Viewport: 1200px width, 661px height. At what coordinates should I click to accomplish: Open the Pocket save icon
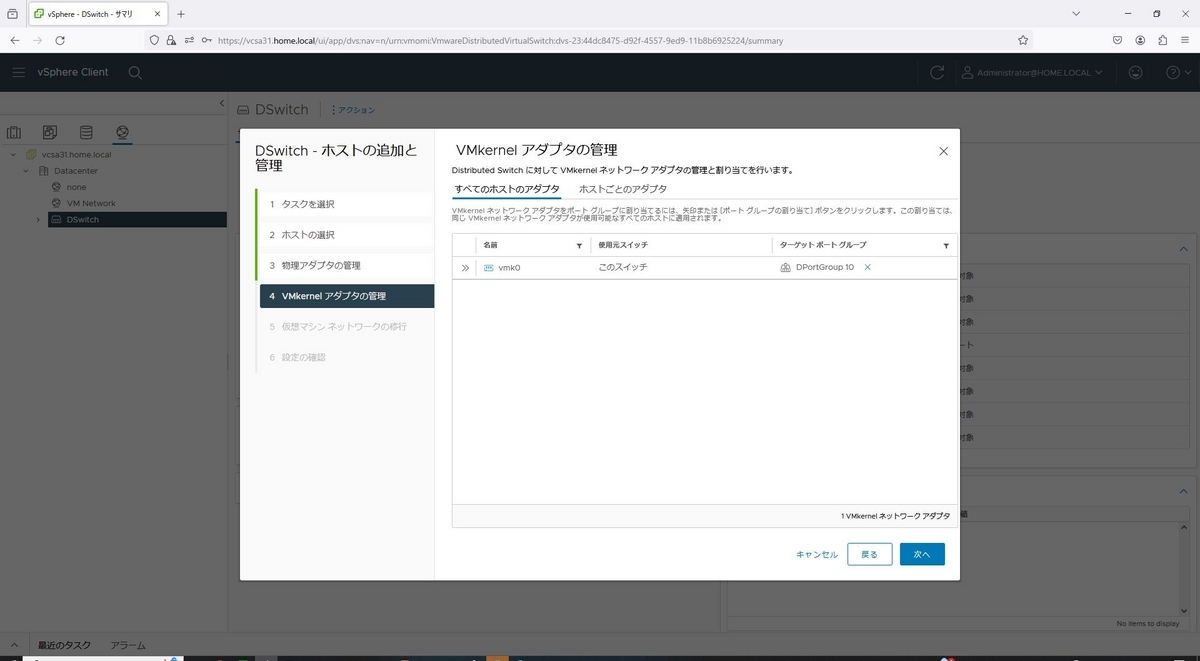point(1117,40)
